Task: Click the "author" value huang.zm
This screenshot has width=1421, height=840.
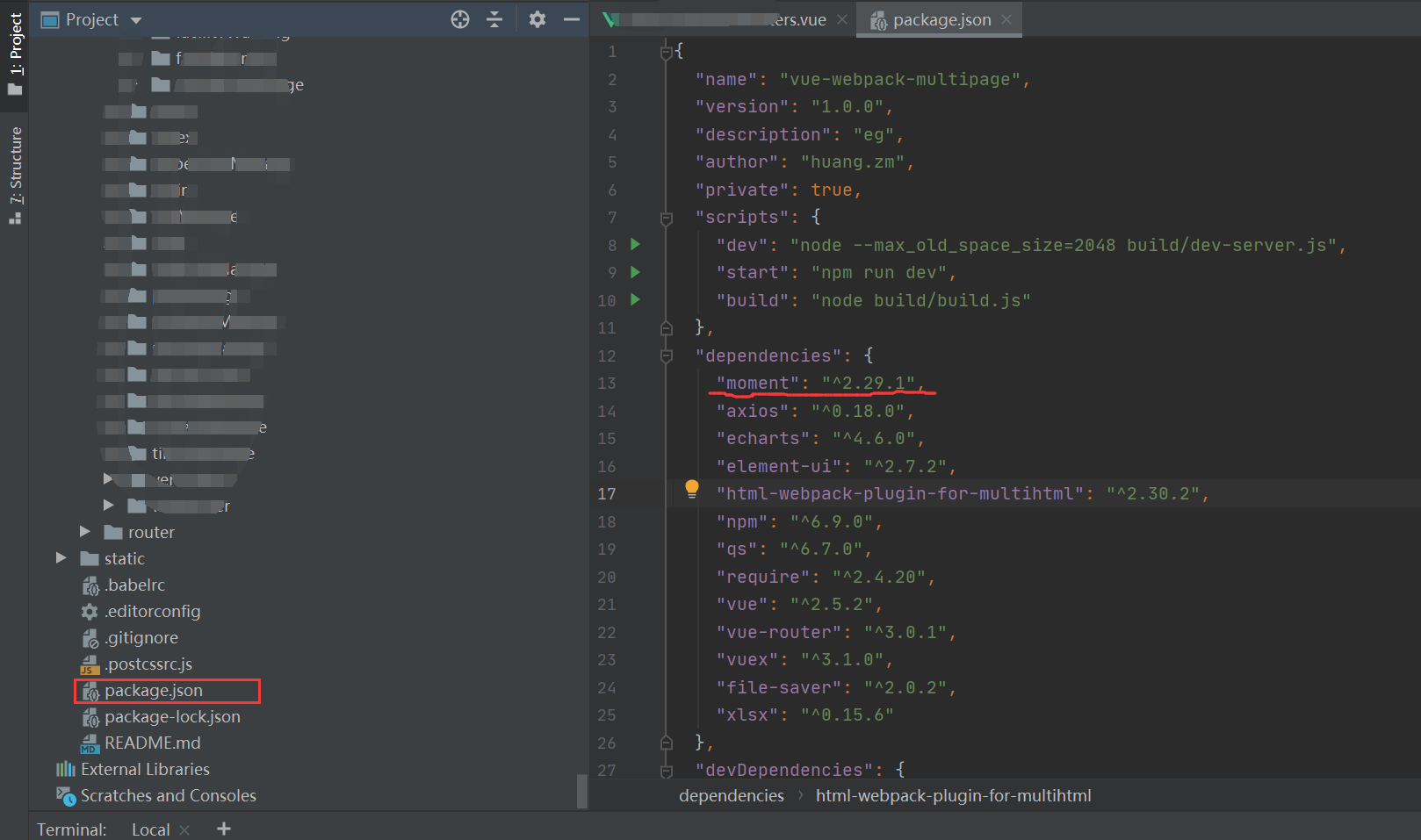Action: tap(852, 162)
